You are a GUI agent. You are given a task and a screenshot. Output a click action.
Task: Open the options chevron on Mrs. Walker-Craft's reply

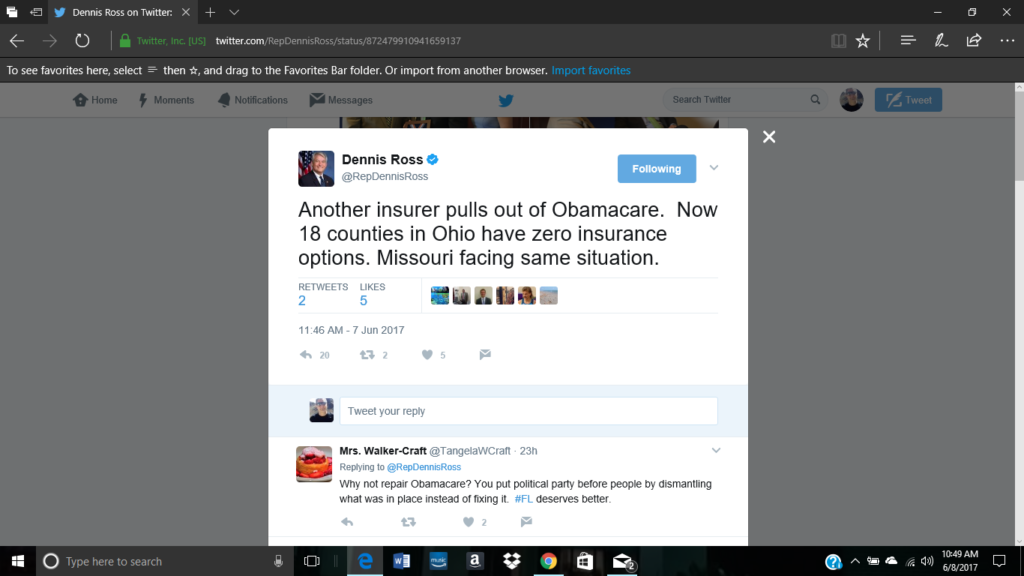click(x=716, y=451)
